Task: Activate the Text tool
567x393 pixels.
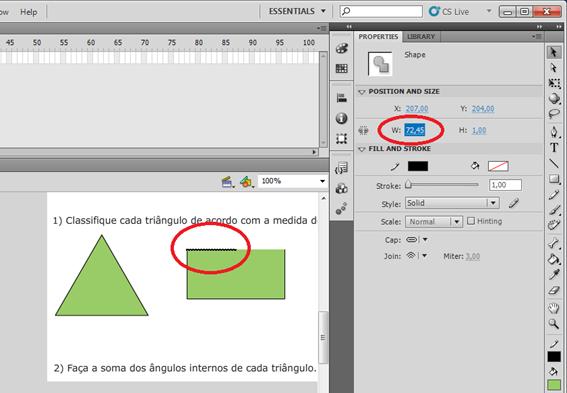Action: coord(554,148)
